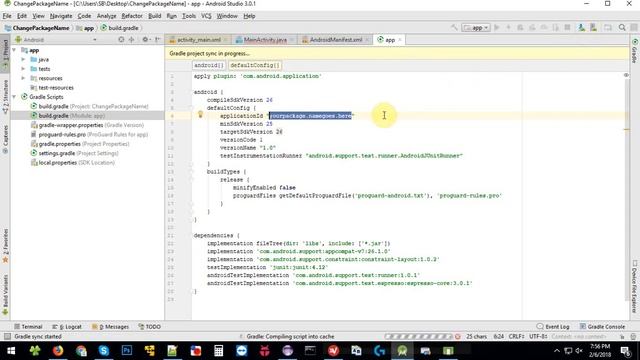Open Firefox from the Windows taskbar
The width and height of the screenshot is (640, 360).
click(58, 351)
